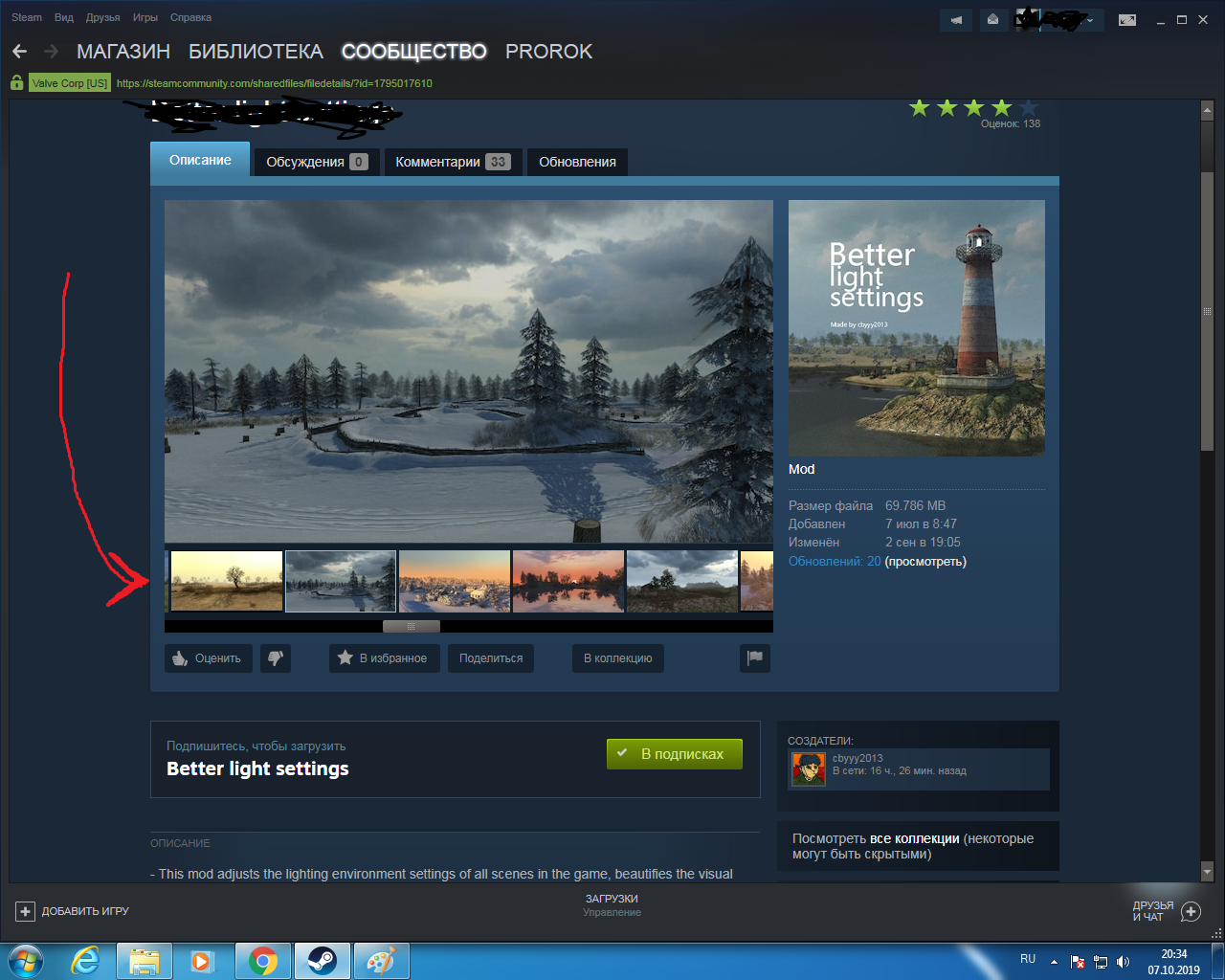Select the snowy forest thumbnail
The width and height of the screenshot is (1225, 980).
point(341,581)
